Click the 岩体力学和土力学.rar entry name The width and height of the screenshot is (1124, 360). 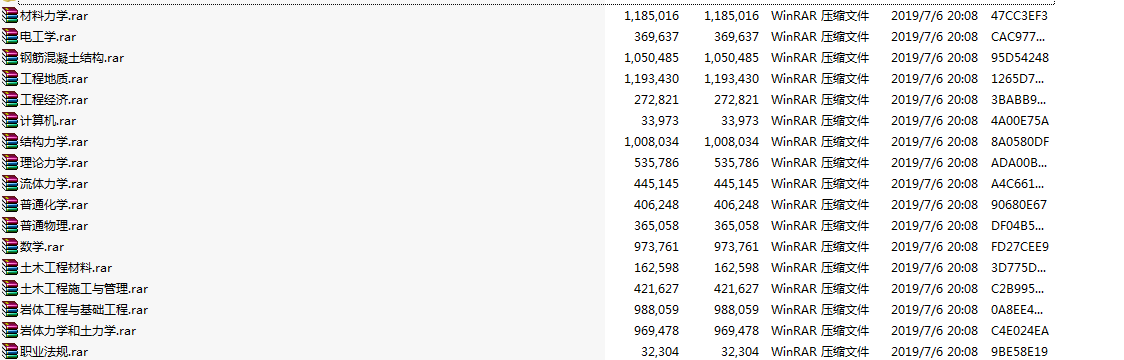[78, 331]
